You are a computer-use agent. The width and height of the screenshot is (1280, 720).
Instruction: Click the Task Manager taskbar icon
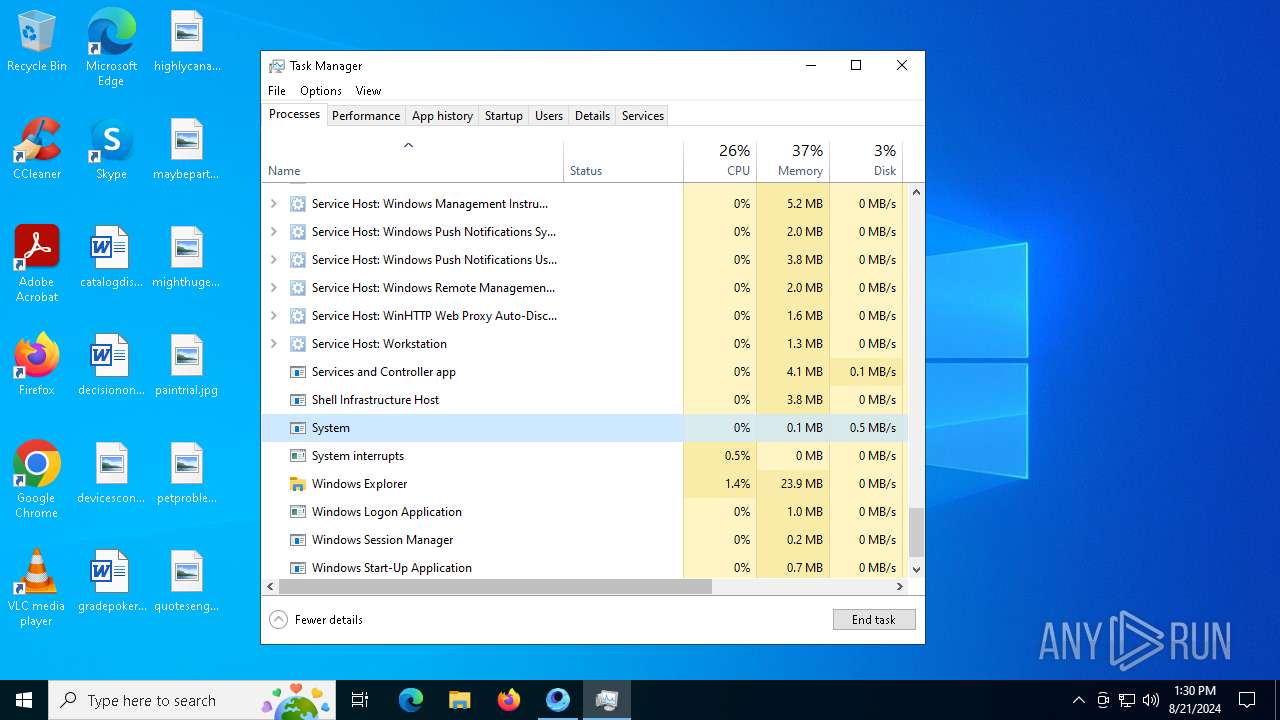click(x=607, y=700)
